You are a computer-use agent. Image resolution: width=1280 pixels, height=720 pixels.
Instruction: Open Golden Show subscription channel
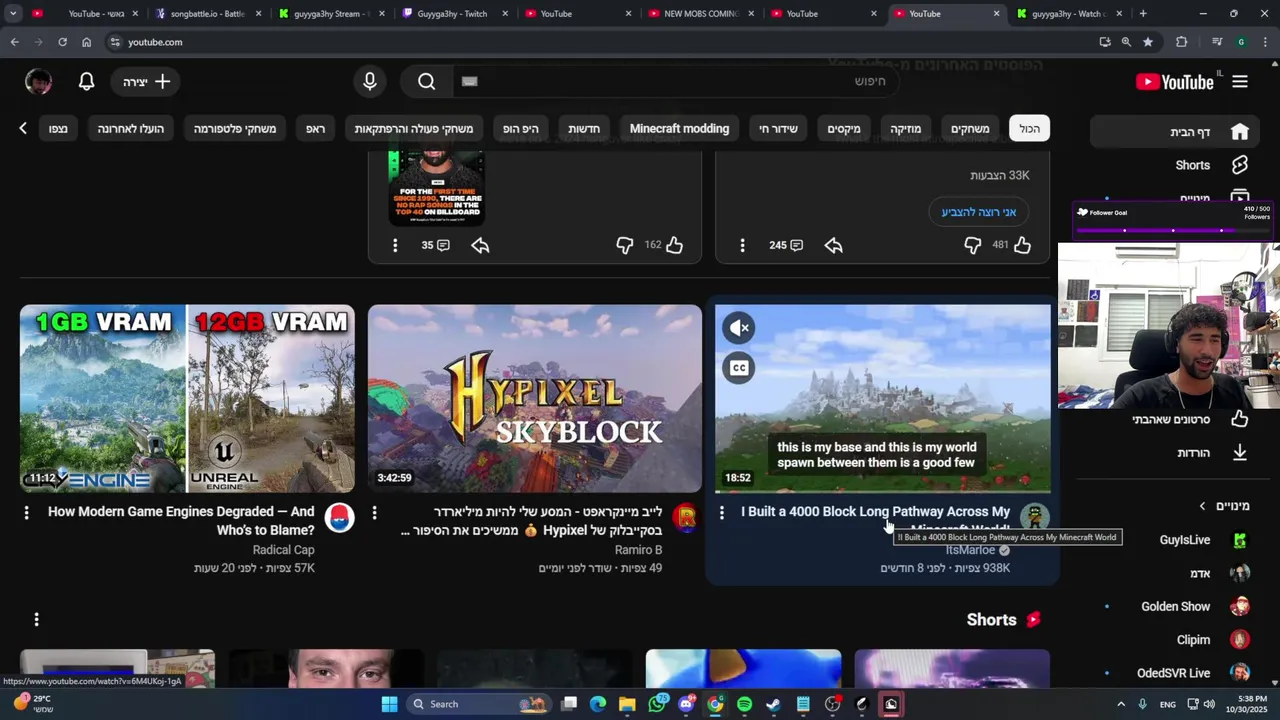click(x=1175, y=607)
